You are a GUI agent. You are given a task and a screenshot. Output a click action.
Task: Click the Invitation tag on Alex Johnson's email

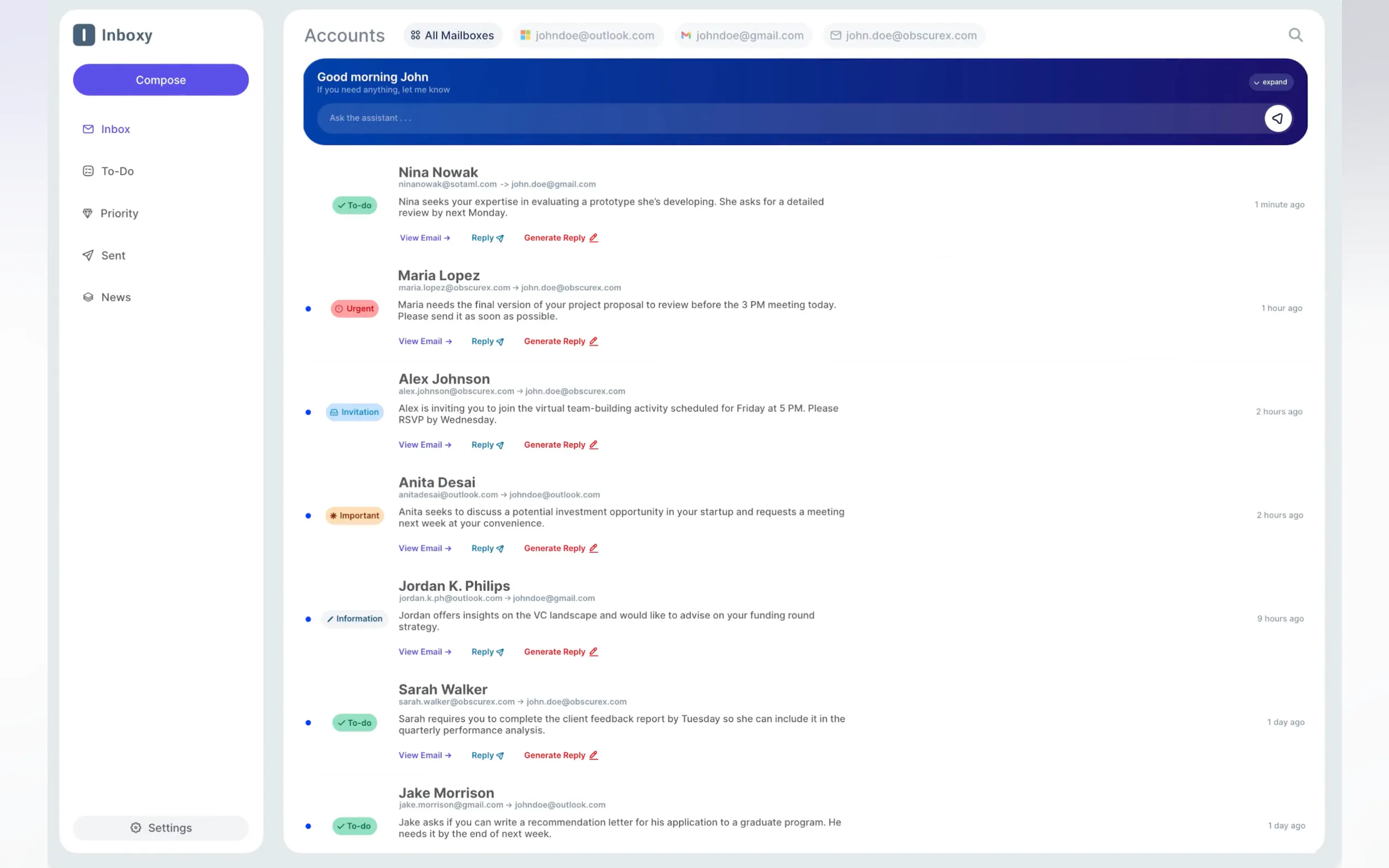point(354,412)
